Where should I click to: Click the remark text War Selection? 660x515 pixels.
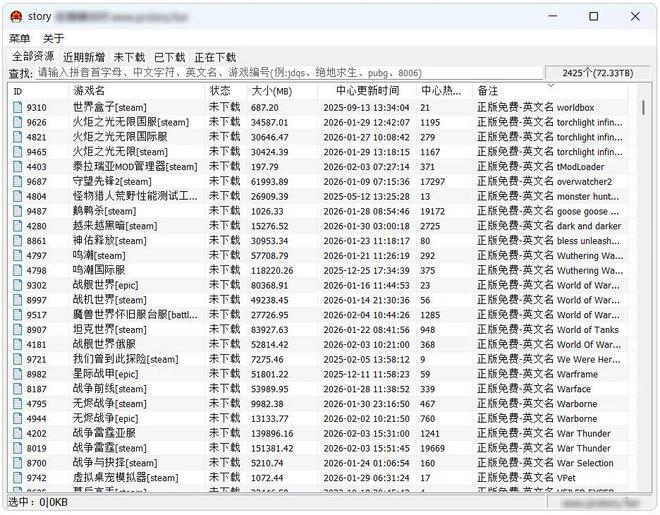[x=585, y=463]
